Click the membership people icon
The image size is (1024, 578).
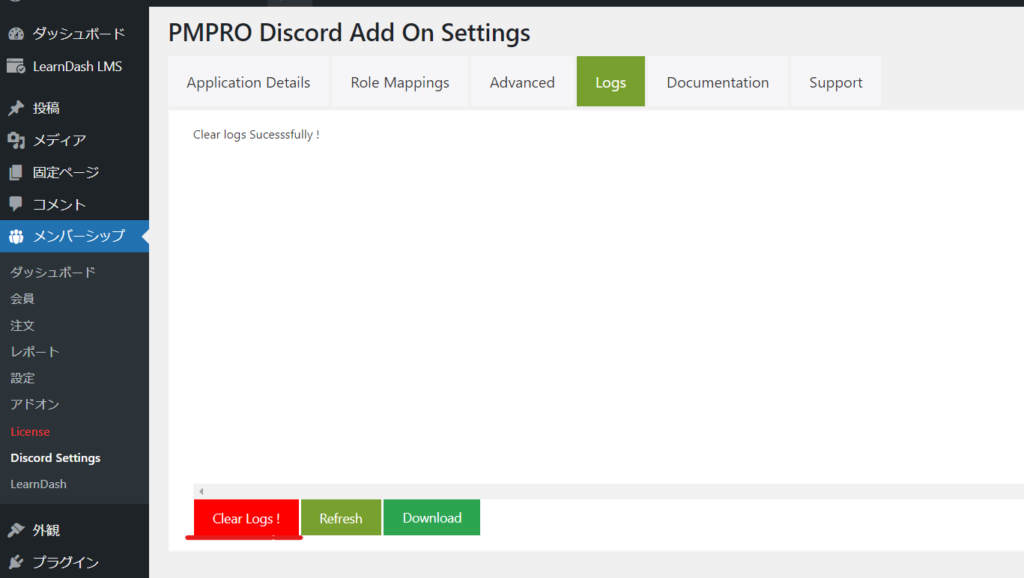(16, 236)
